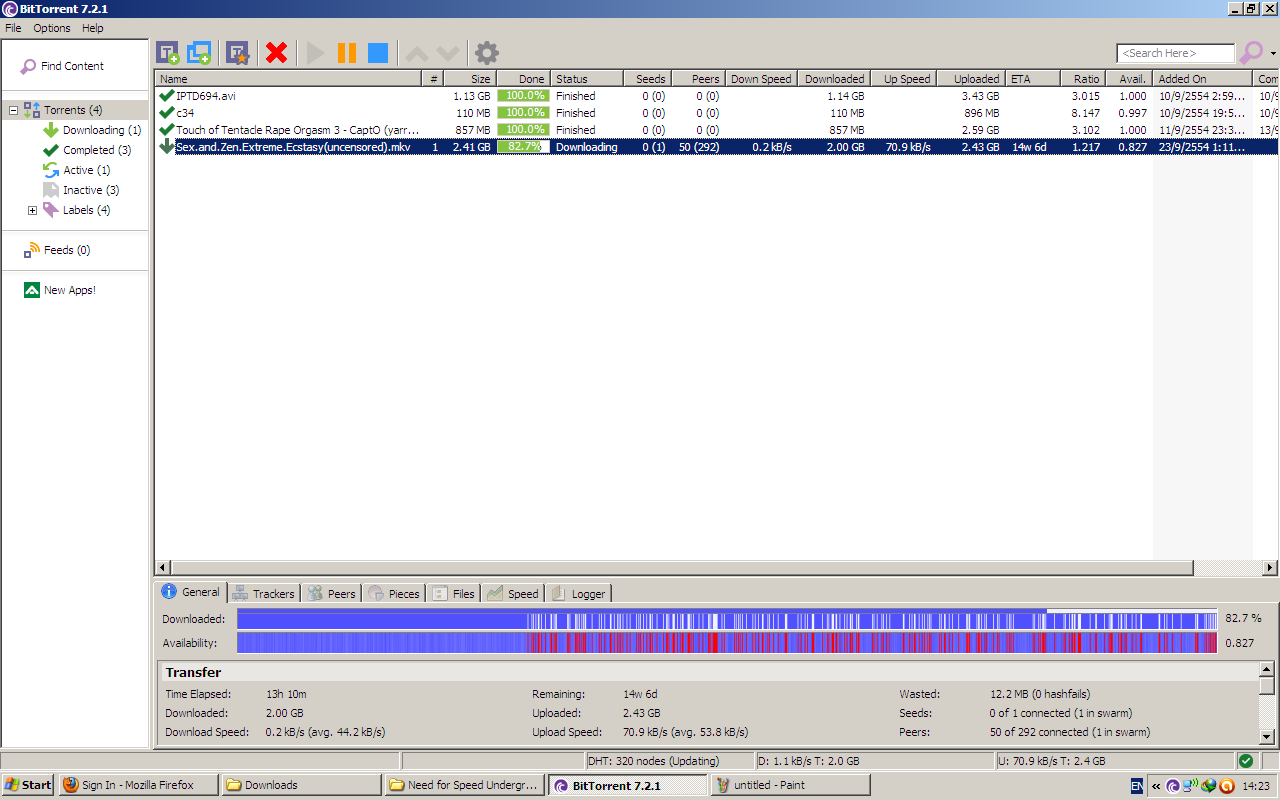Stop the torrent with the blue square

(x=378, y=53)
